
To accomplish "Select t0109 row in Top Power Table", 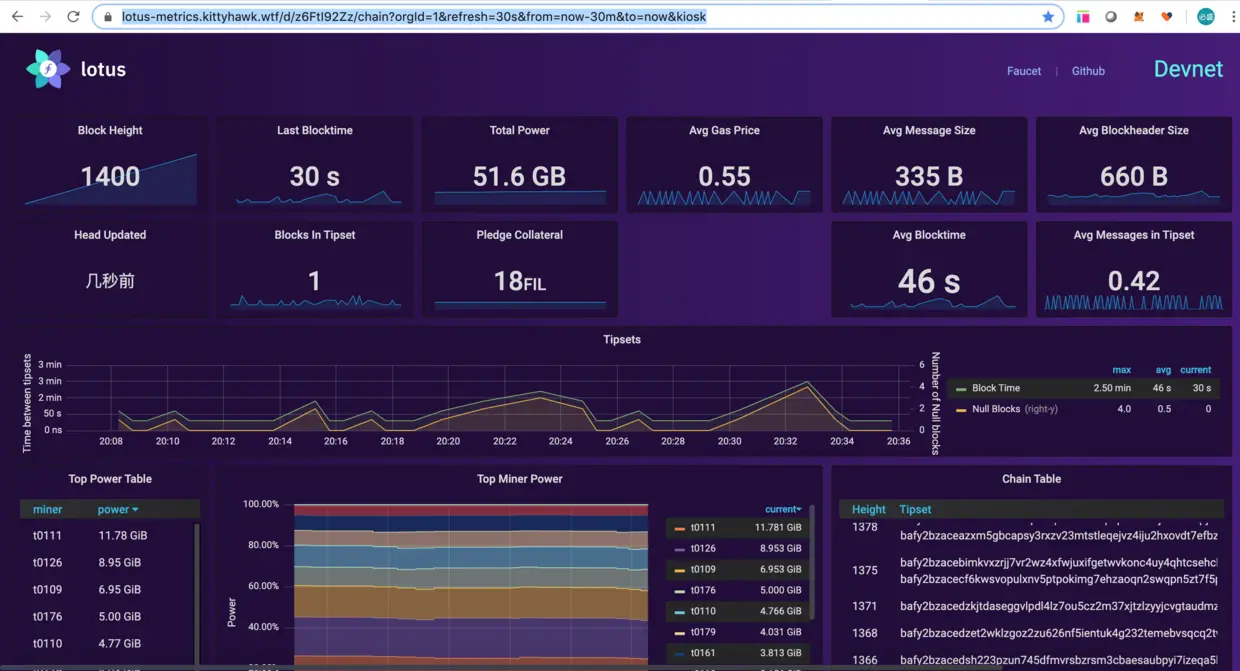I will tap(110, 589).
